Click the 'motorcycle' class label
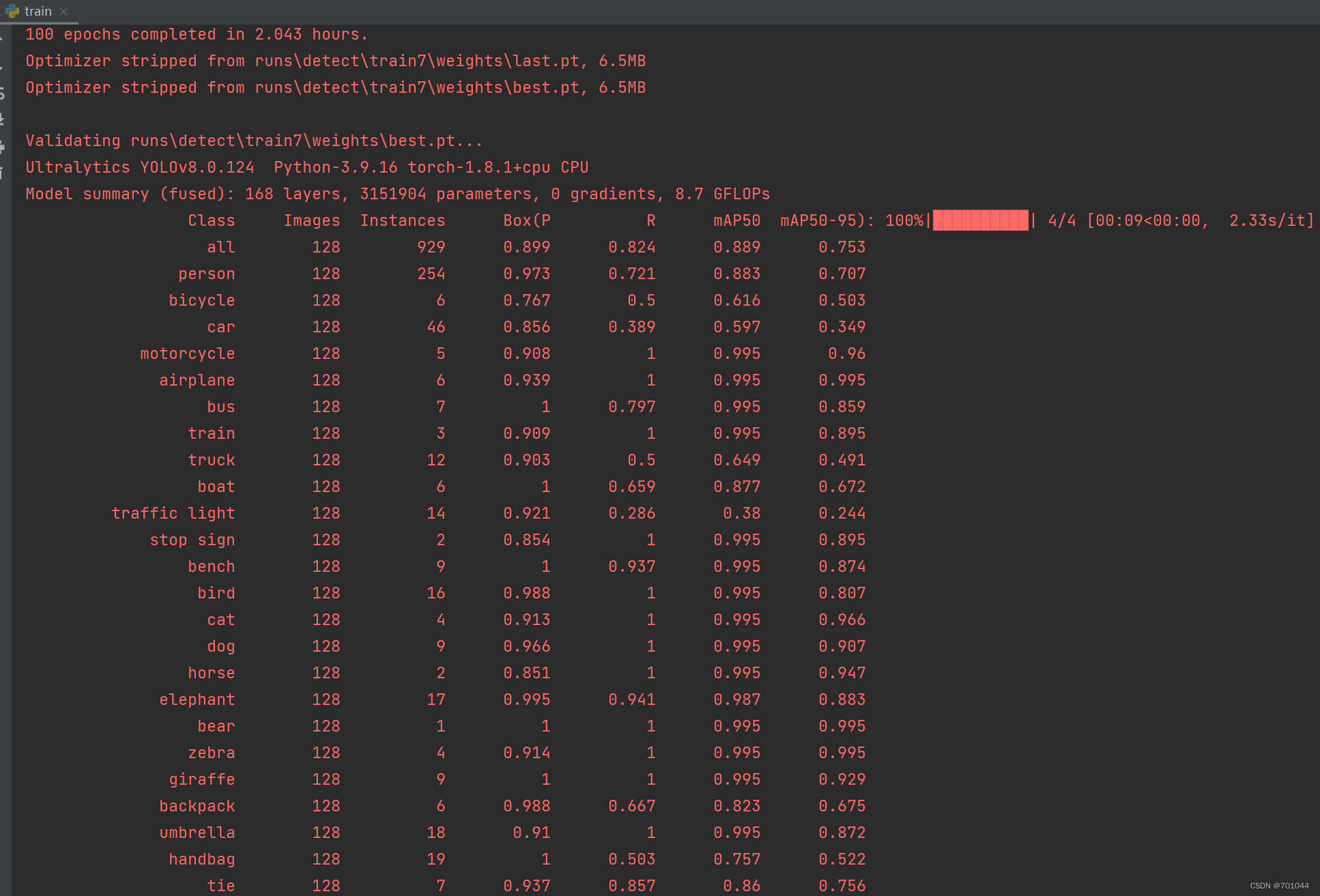 (188, 353)
